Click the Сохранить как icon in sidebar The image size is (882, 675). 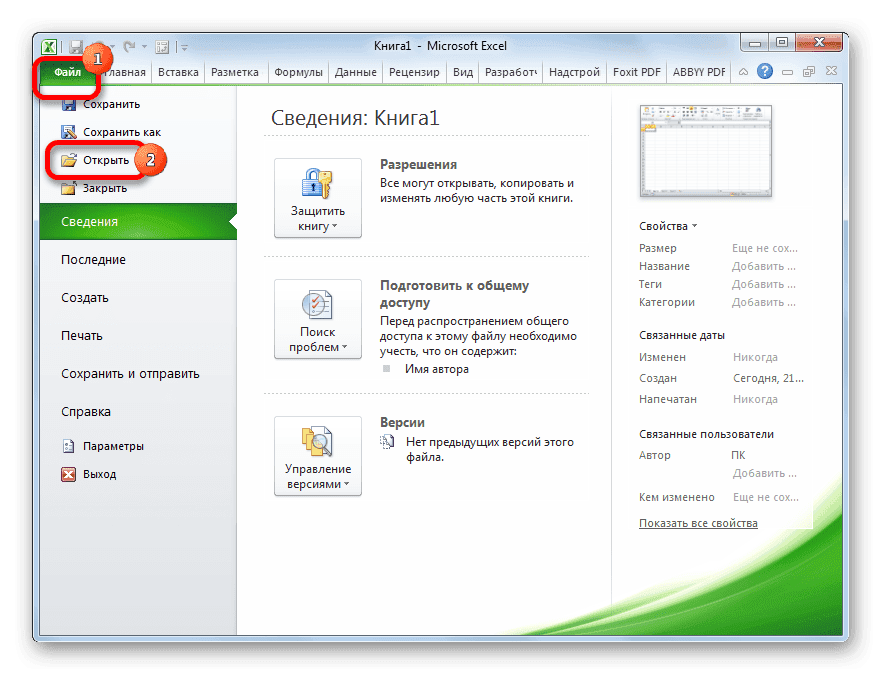(x=69, y=131)
